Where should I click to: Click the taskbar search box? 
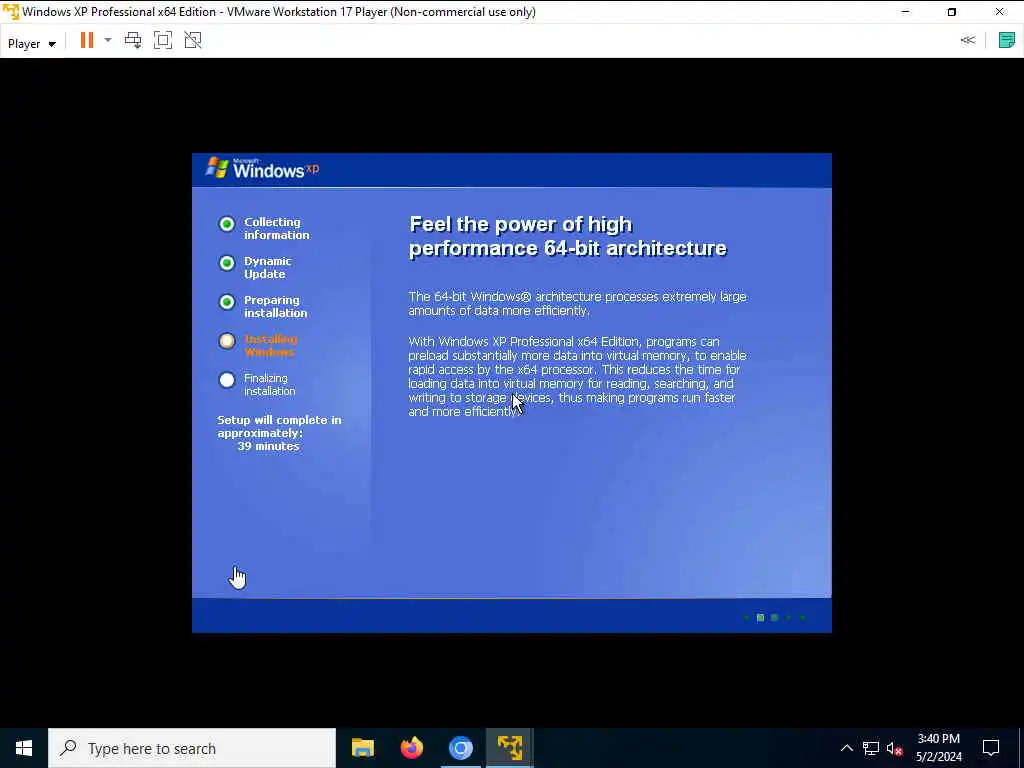point(192,748)
